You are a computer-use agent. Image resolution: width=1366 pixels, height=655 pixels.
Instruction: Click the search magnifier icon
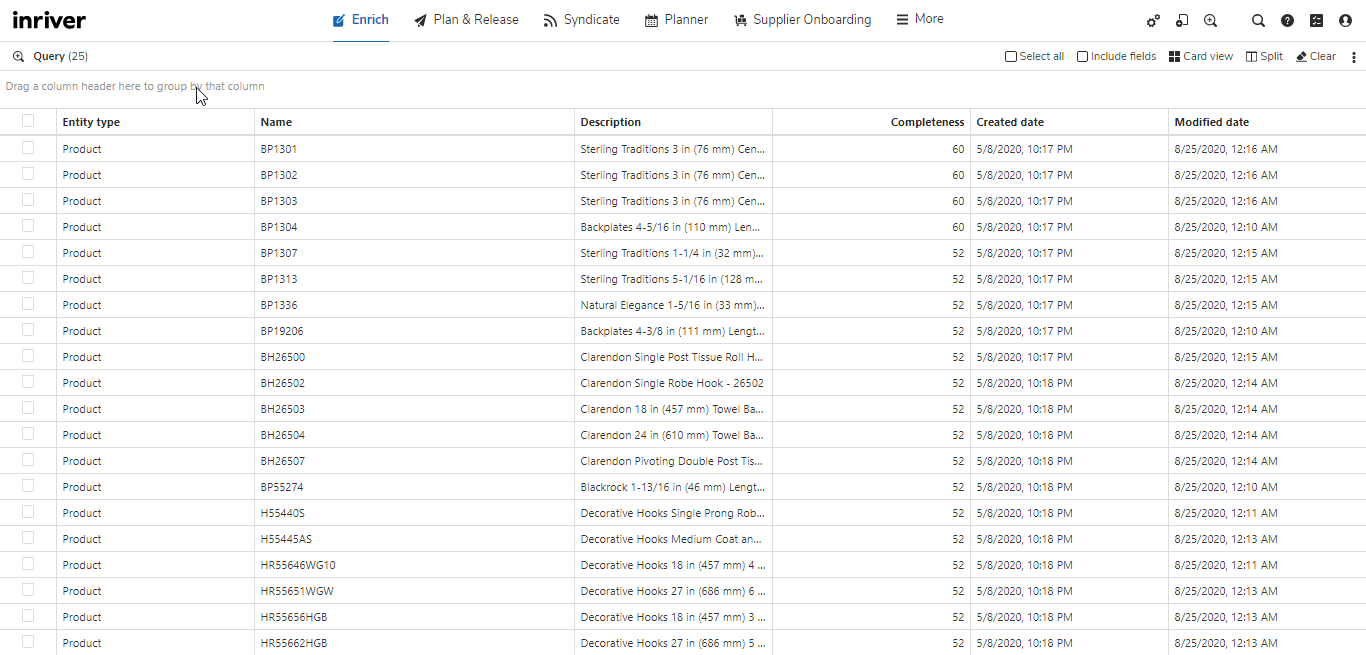click(1258, 20)
